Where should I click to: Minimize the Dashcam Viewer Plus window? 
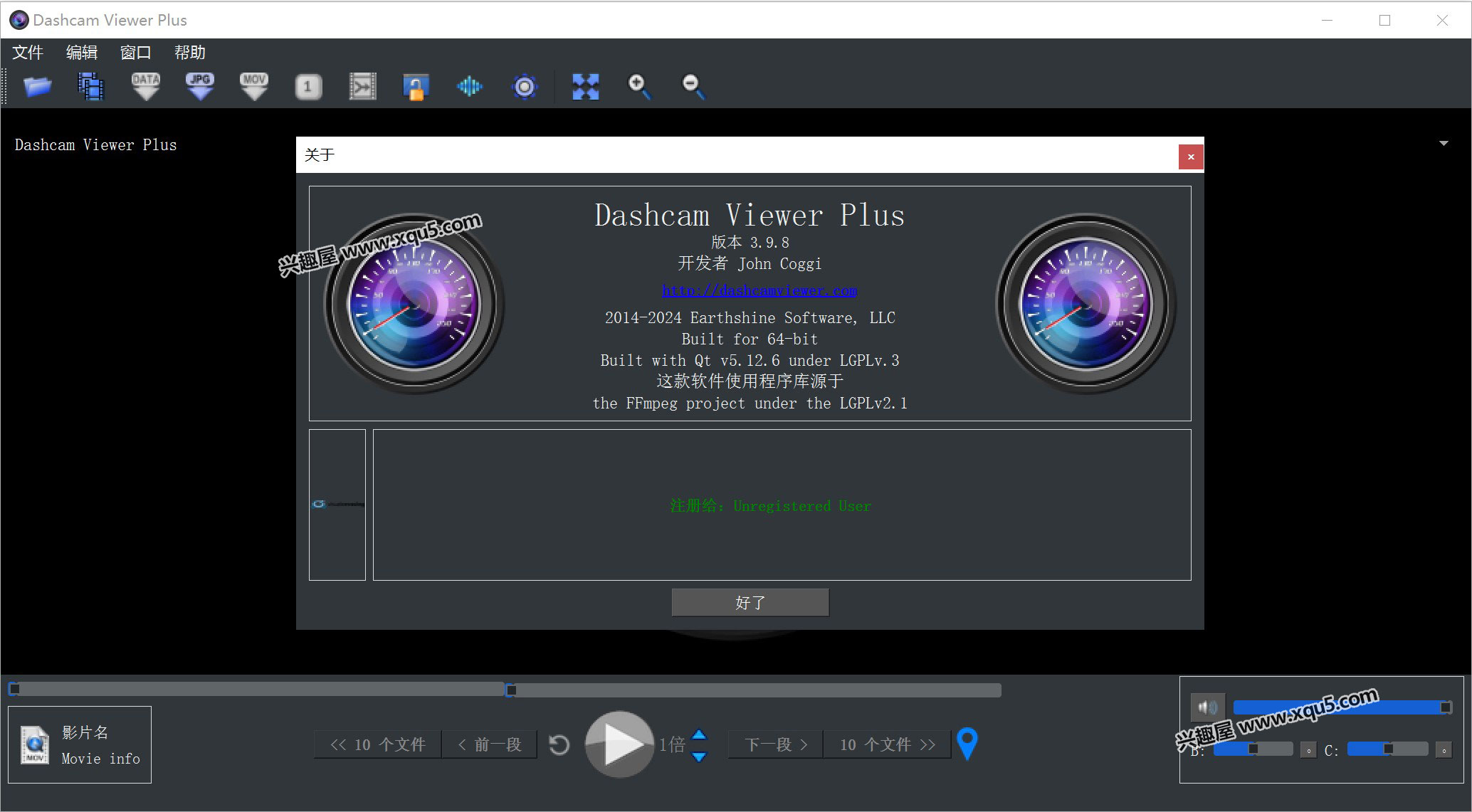[1327, 20]
